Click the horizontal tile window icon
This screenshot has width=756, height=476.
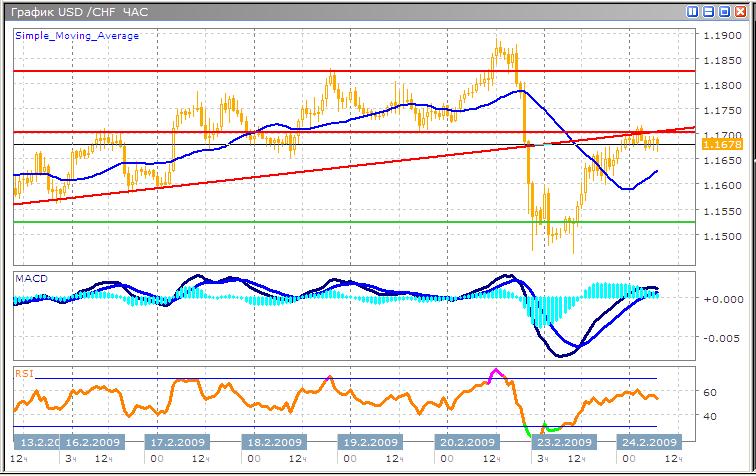[x=708, y=12]
